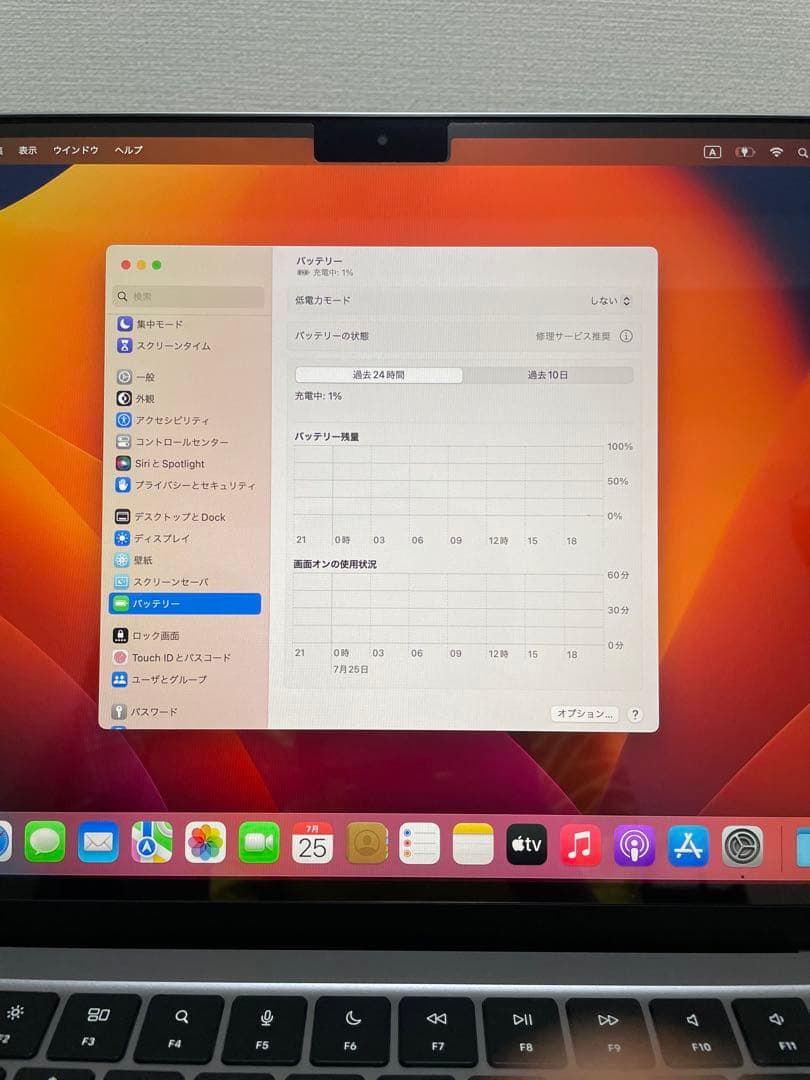The height and width of the screenshot is (1080, 810).
Task: Open the ウインドウ menu
Action: coord(75,150)
